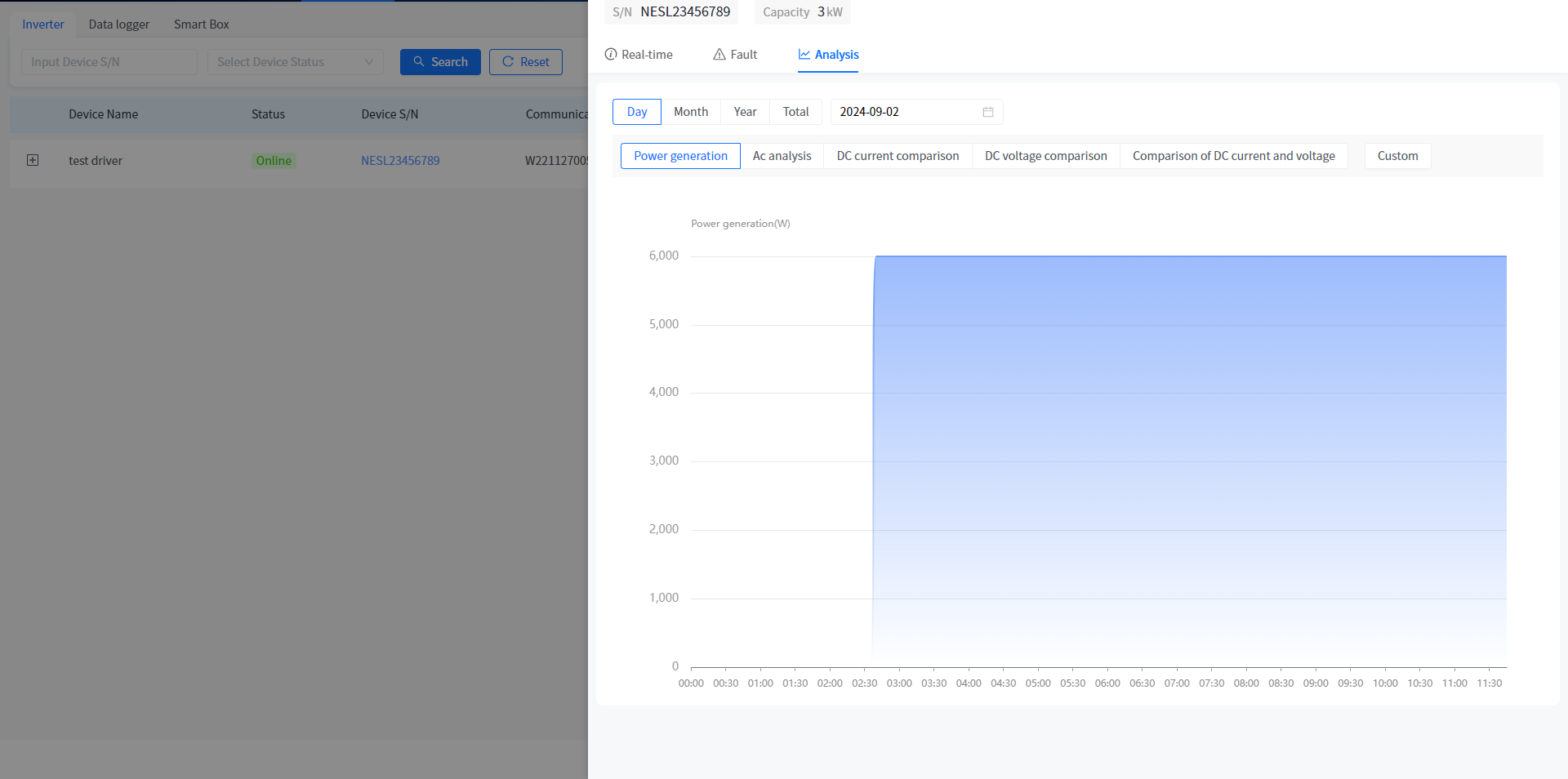Select the Day time range
The height and width of the screenshot is (779, 1568).
pos(637,112)
